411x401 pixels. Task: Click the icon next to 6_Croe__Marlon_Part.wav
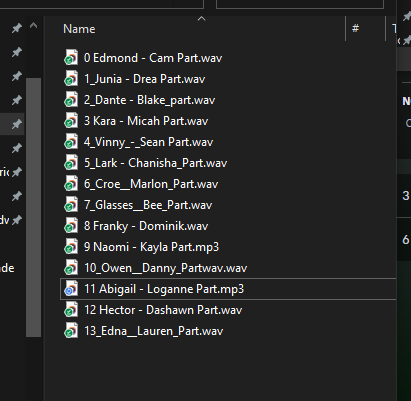(x=71, y=183)
